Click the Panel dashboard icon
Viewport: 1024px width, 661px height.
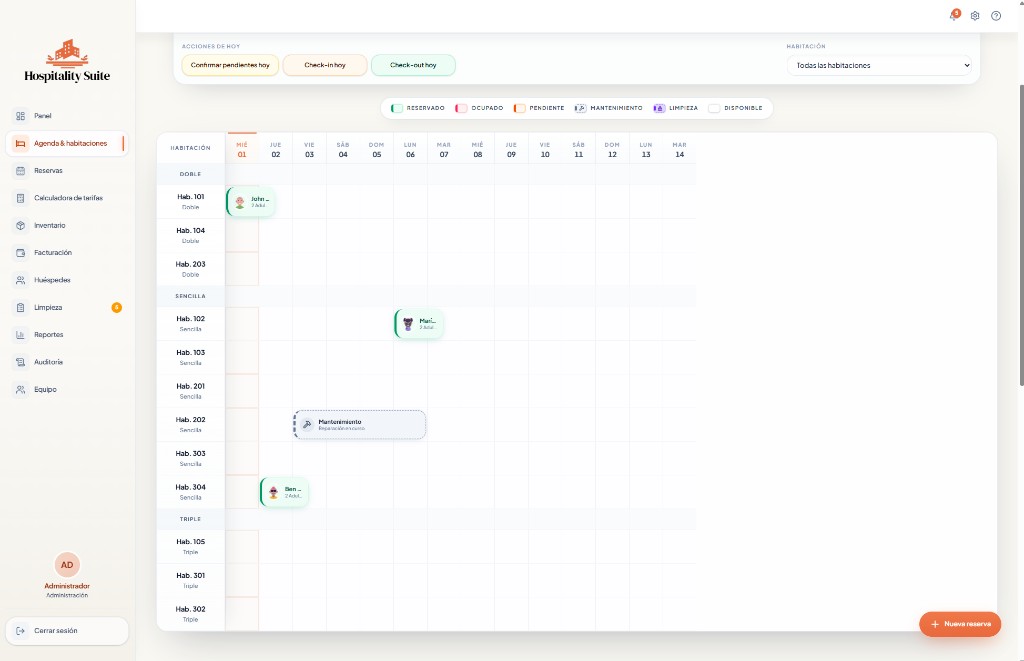pos(21,116)
